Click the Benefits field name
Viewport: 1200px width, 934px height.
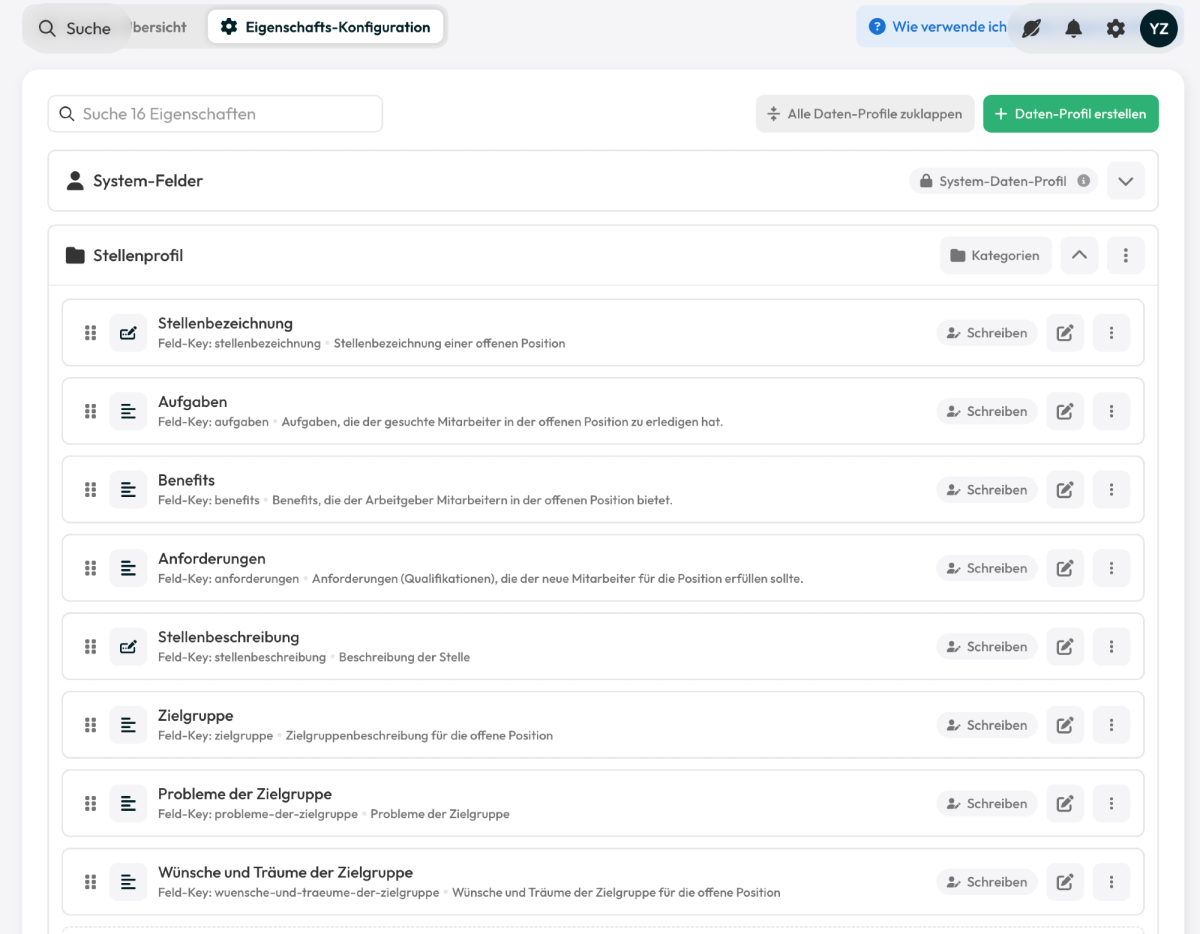186,480
